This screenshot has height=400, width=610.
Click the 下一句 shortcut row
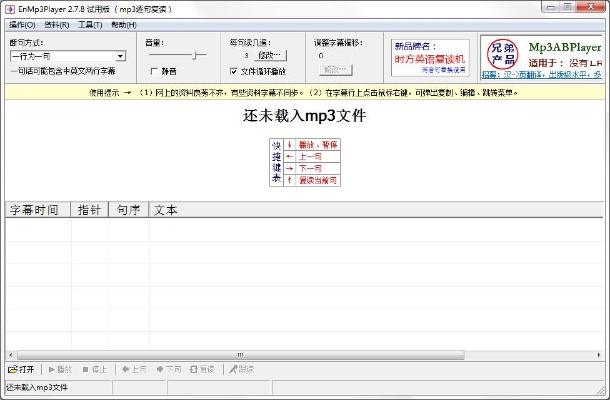312,168
